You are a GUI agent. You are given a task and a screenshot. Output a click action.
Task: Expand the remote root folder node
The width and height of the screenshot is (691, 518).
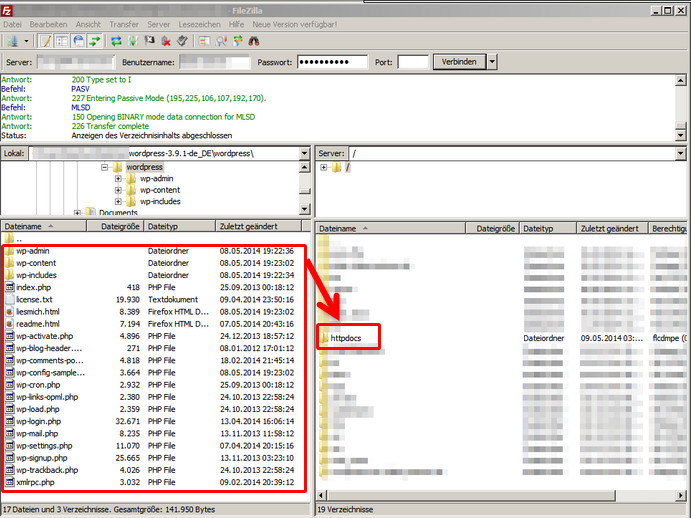tap(324, 167)
